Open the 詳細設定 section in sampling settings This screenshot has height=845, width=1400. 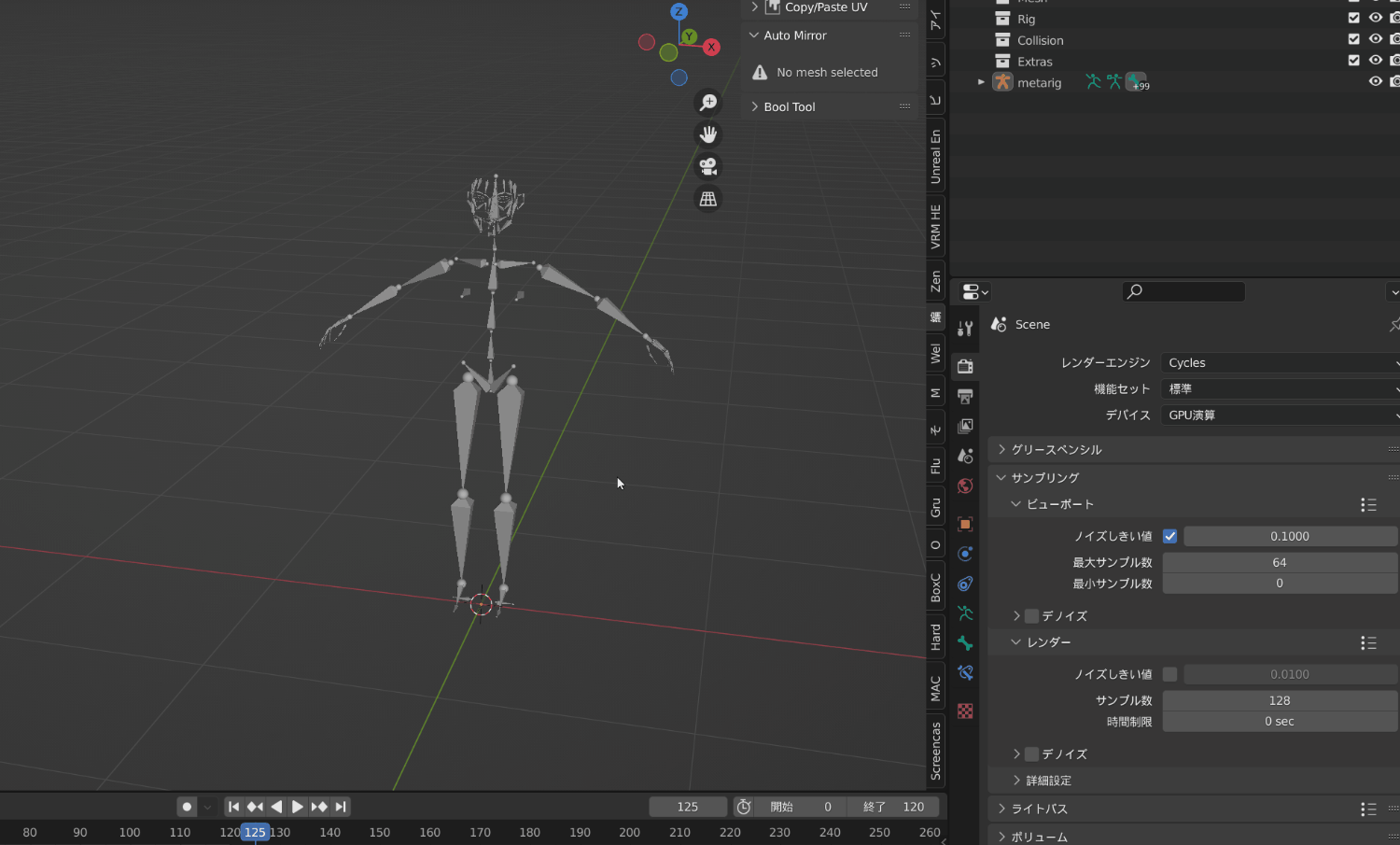[x=1048, y=781]
